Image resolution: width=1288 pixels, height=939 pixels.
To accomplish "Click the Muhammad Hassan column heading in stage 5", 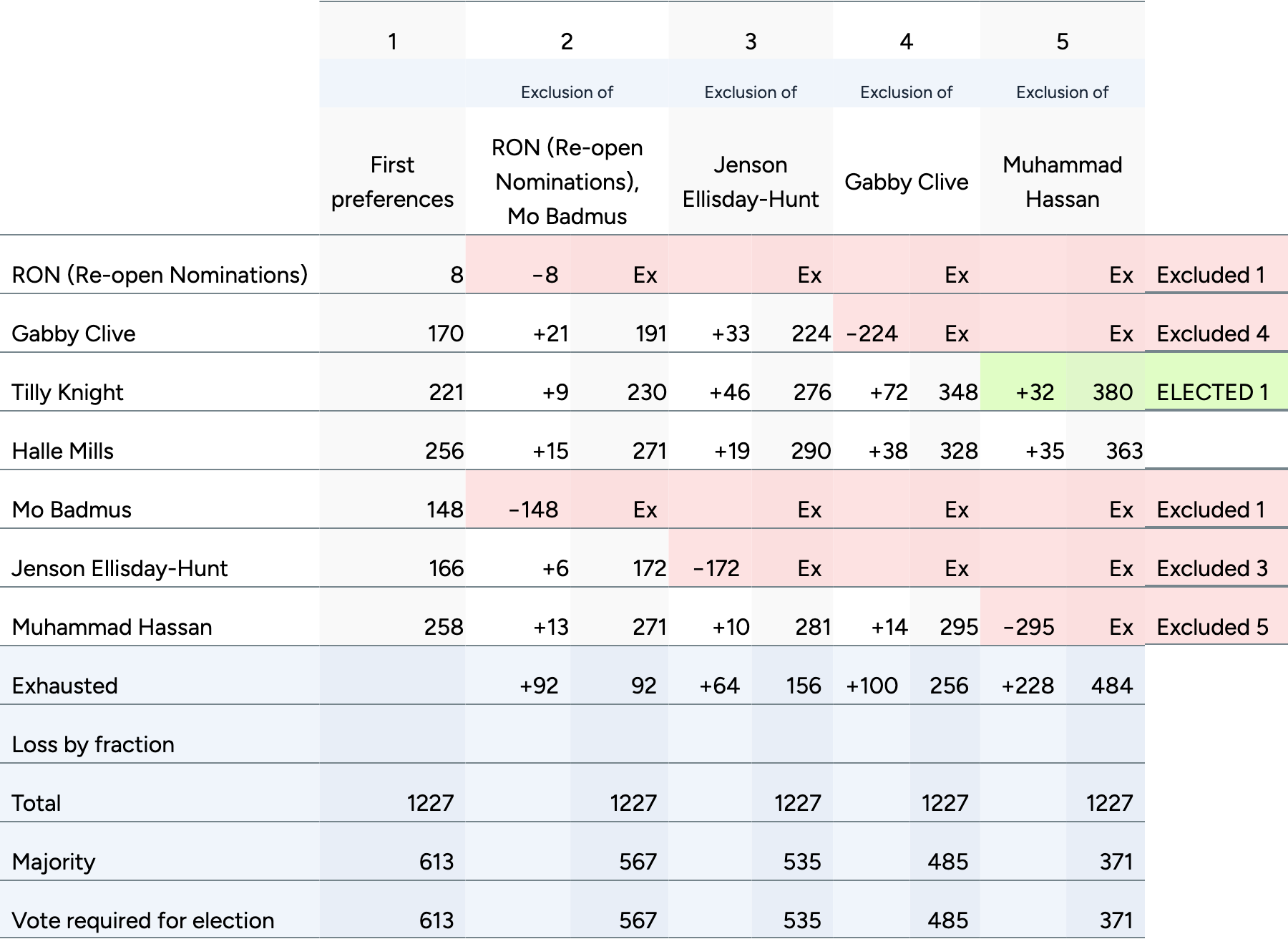I will 1062,182.
